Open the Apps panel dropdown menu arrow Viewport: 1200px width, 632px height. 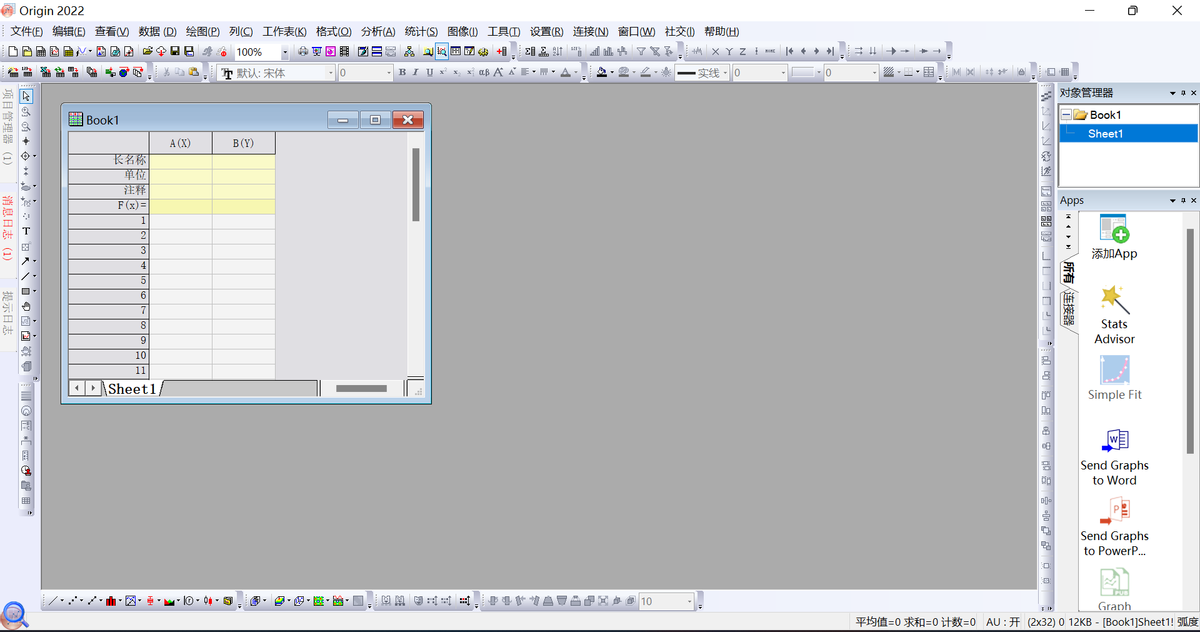pyautogui.click(x=1172, y=201)
